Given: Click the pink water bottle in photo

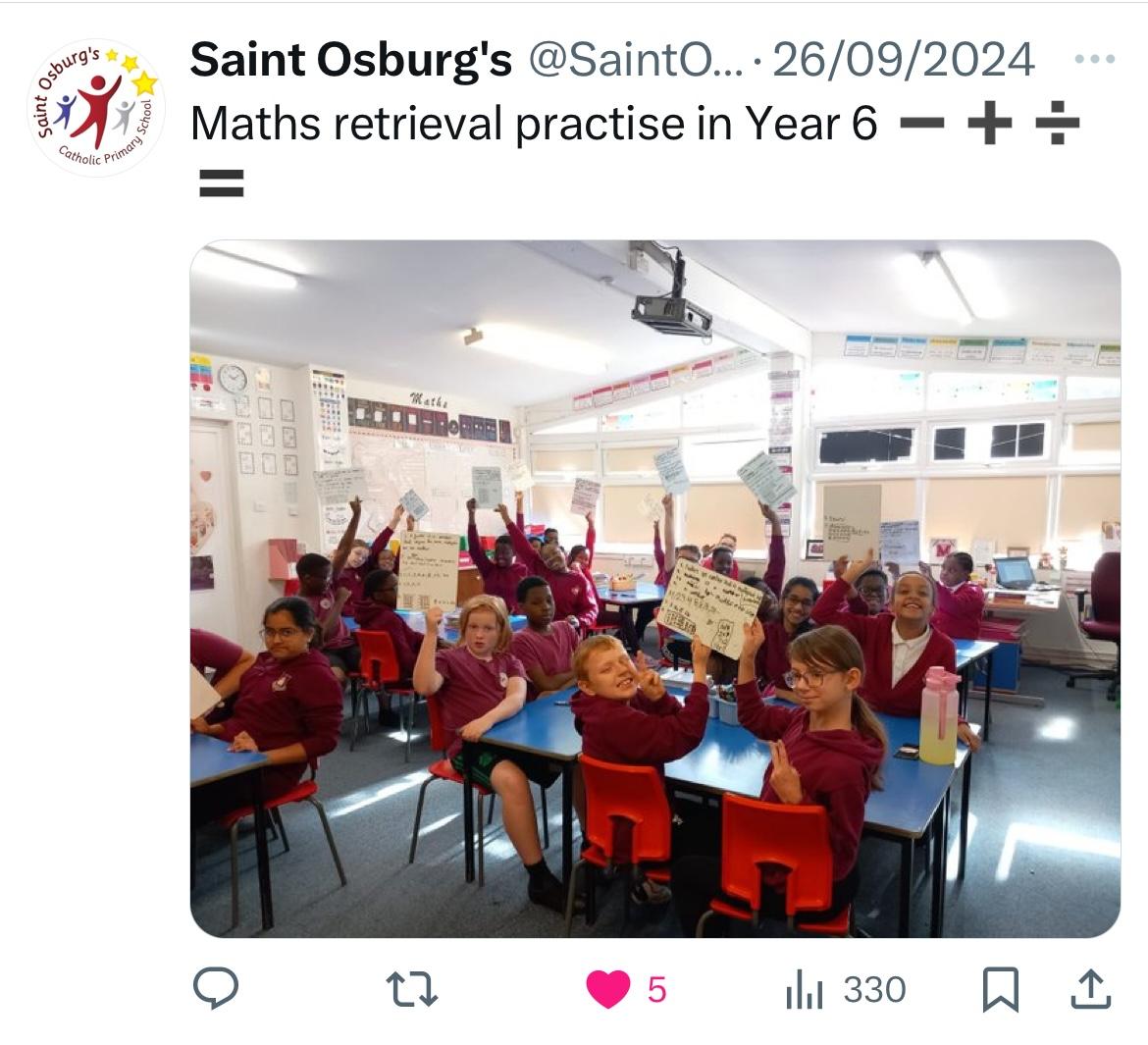Looking at the screenshot, I should (939, 715).
